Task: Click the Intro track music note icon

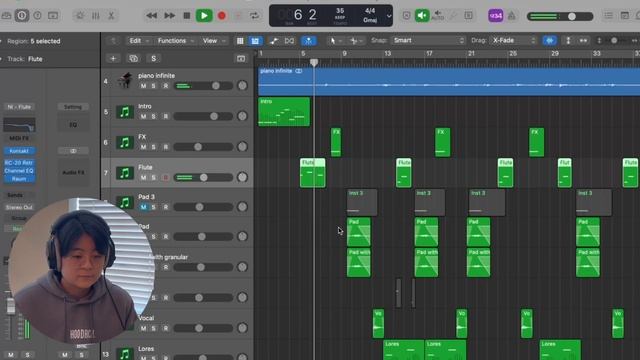Action: click(125, 111)
